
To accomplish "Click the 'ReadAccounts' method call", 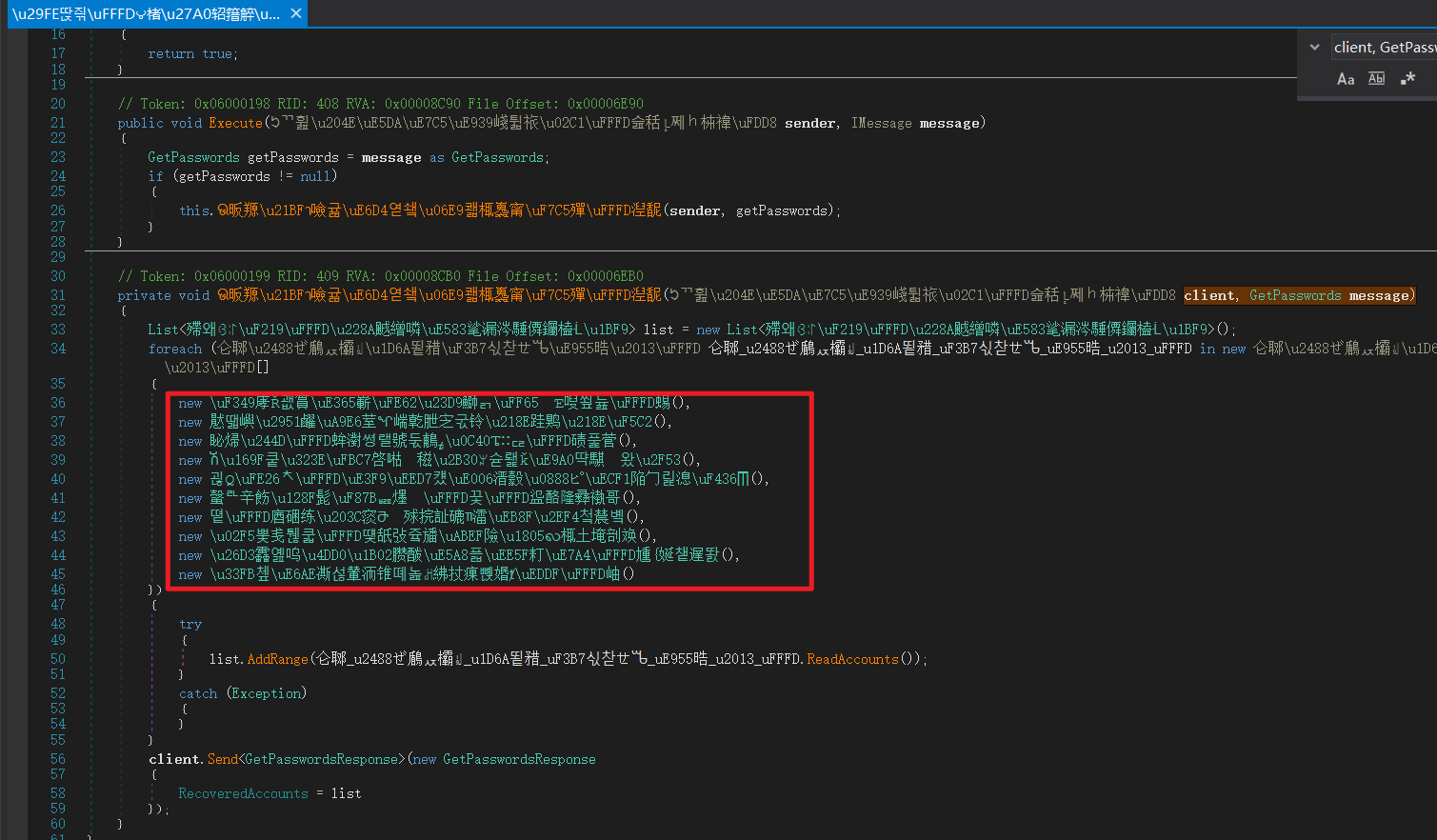I will point(852,659).
